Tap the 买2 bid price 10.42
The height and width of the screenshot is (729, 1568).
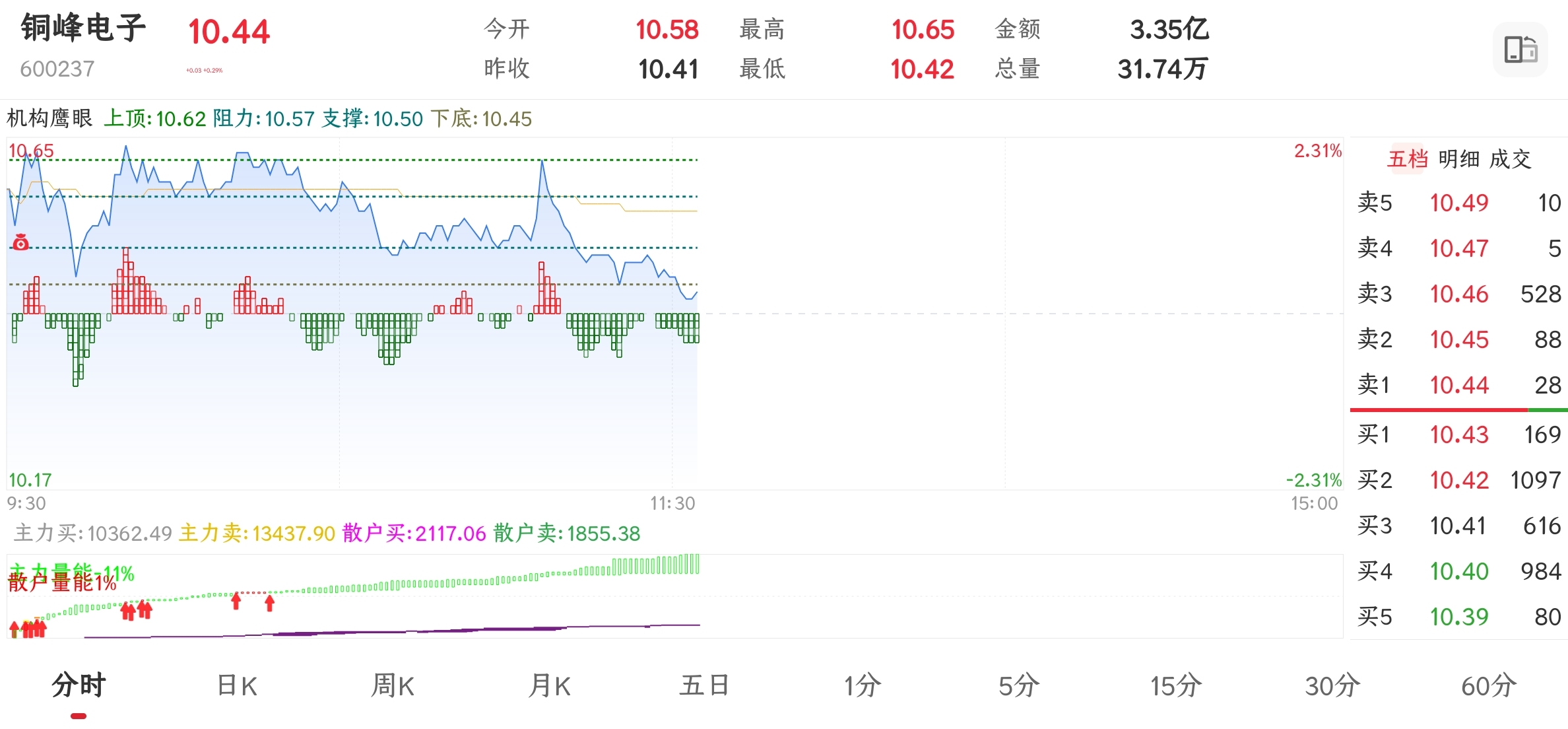pyautogui.click(x=1459, y=480)
